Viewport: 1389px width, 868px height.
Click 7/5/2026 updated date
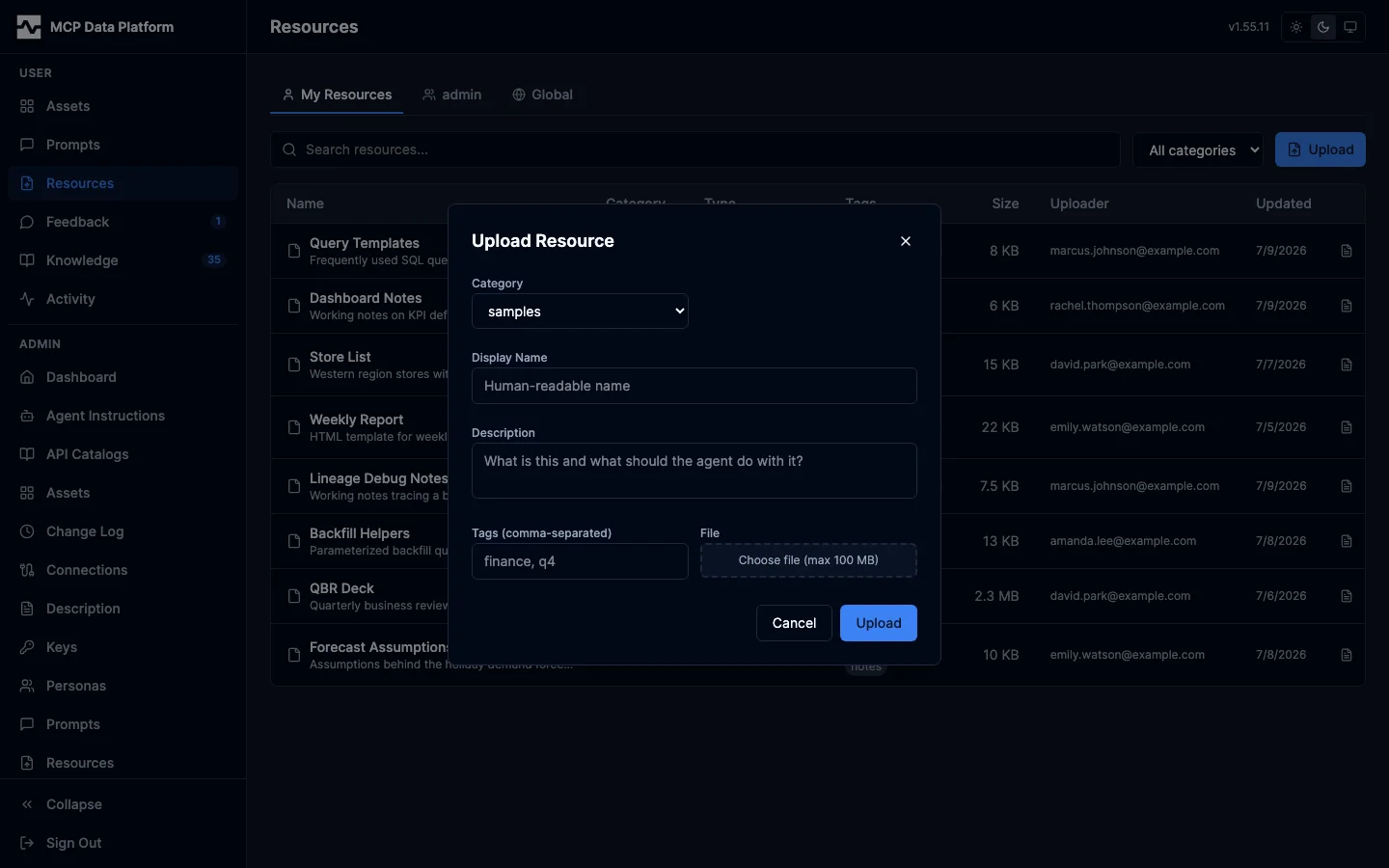coord(1281,427)
